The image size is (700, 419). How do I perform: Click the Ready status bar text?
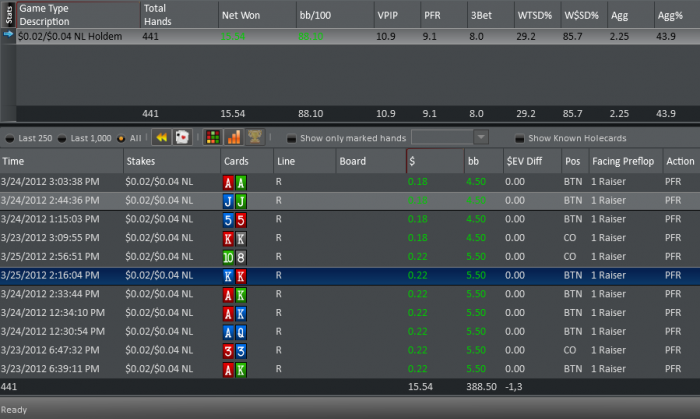[14, 410]
